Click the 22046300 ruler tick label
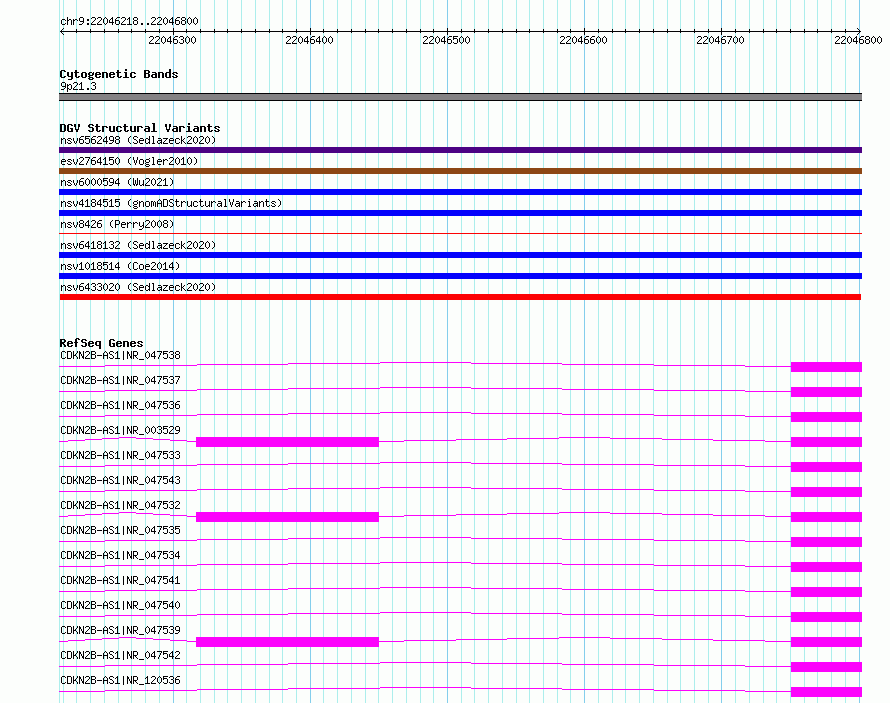890x703 pixels. click(x=172, y=40)
